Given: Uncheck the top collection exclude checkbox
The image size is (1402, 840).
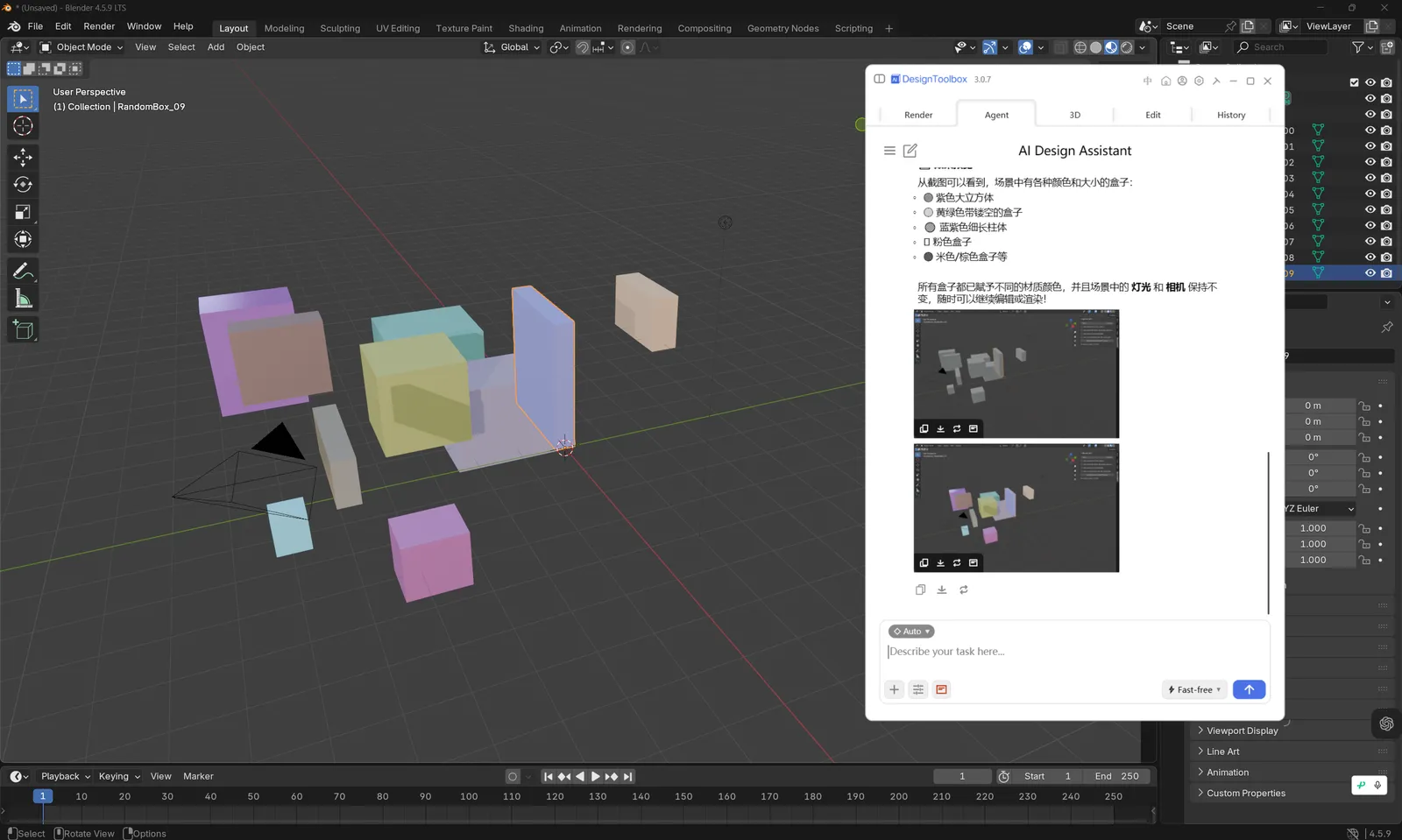Looking at the screenshot, I should (x=1354, y=82).
